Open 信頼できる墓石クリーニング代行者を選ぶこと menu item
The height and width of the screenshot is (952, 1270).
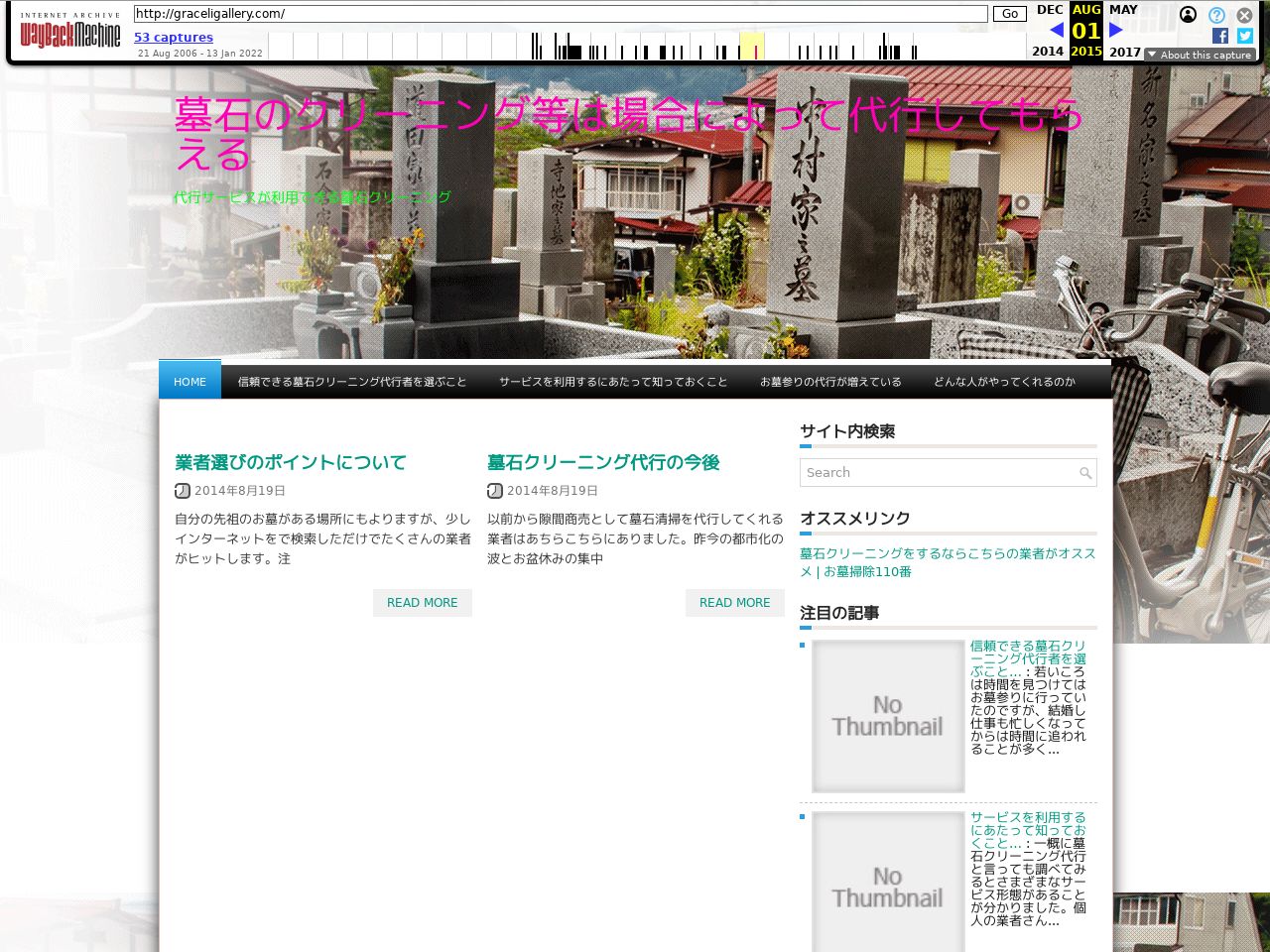[x=351, y=382]
